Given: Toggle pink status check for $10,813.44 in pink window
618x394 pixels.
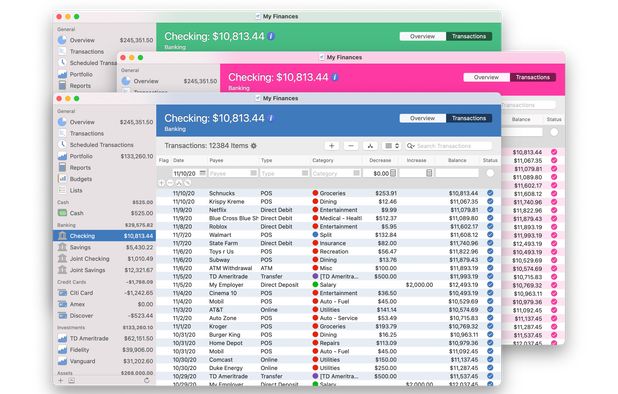Looking at the screenshot, I should point(554,152).
